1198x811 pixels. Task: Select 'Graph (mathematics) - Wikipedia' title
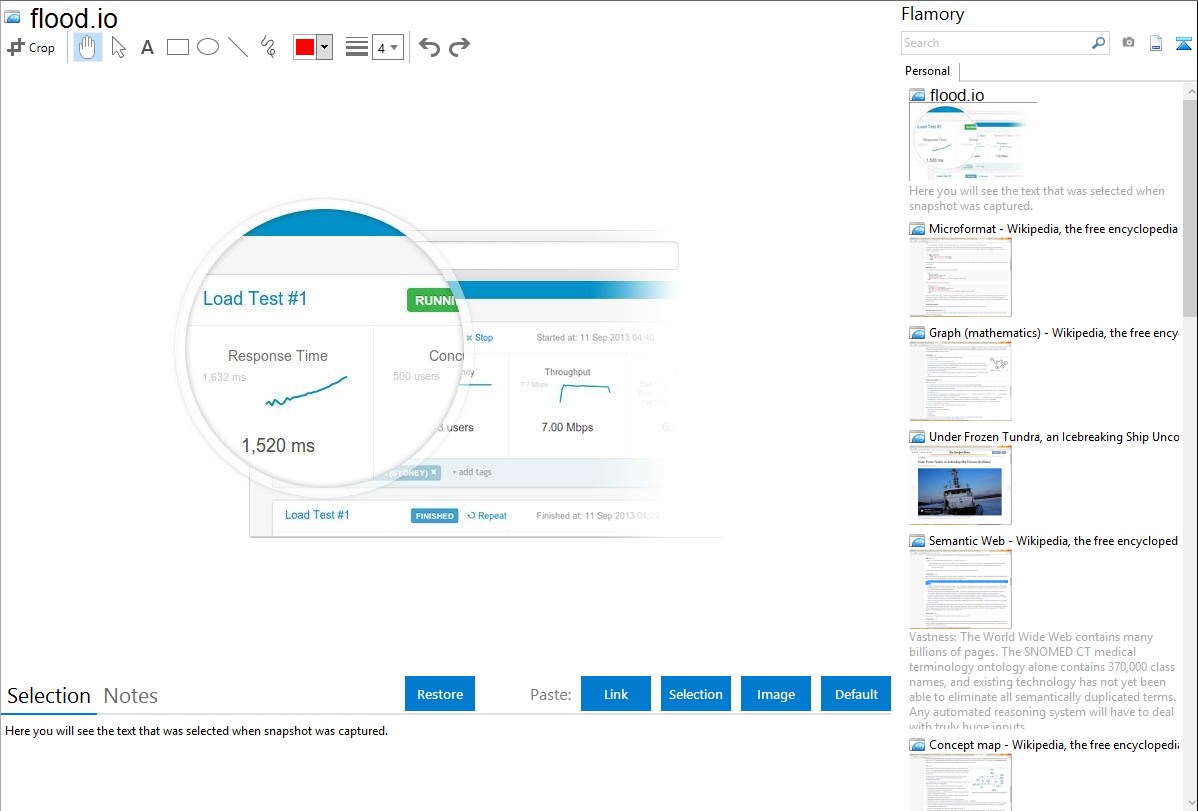pyautogui.click(x=1053, y=333)
